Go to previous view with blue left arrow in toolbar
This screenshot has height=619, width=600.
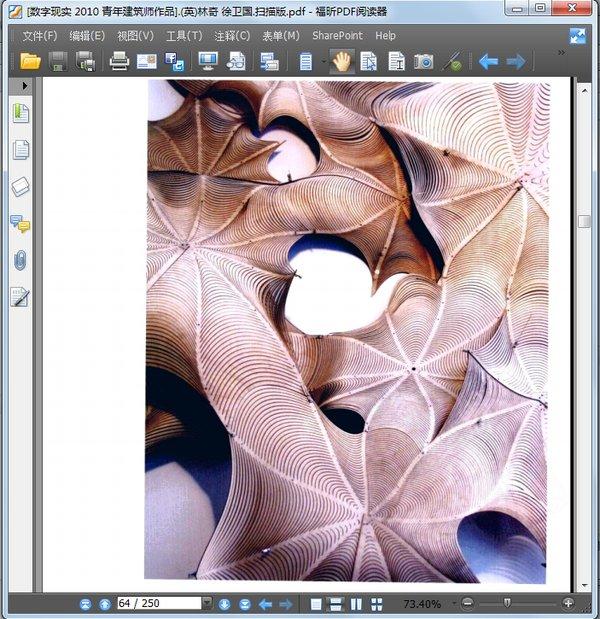pyautogui.click(x=488, y=62)
